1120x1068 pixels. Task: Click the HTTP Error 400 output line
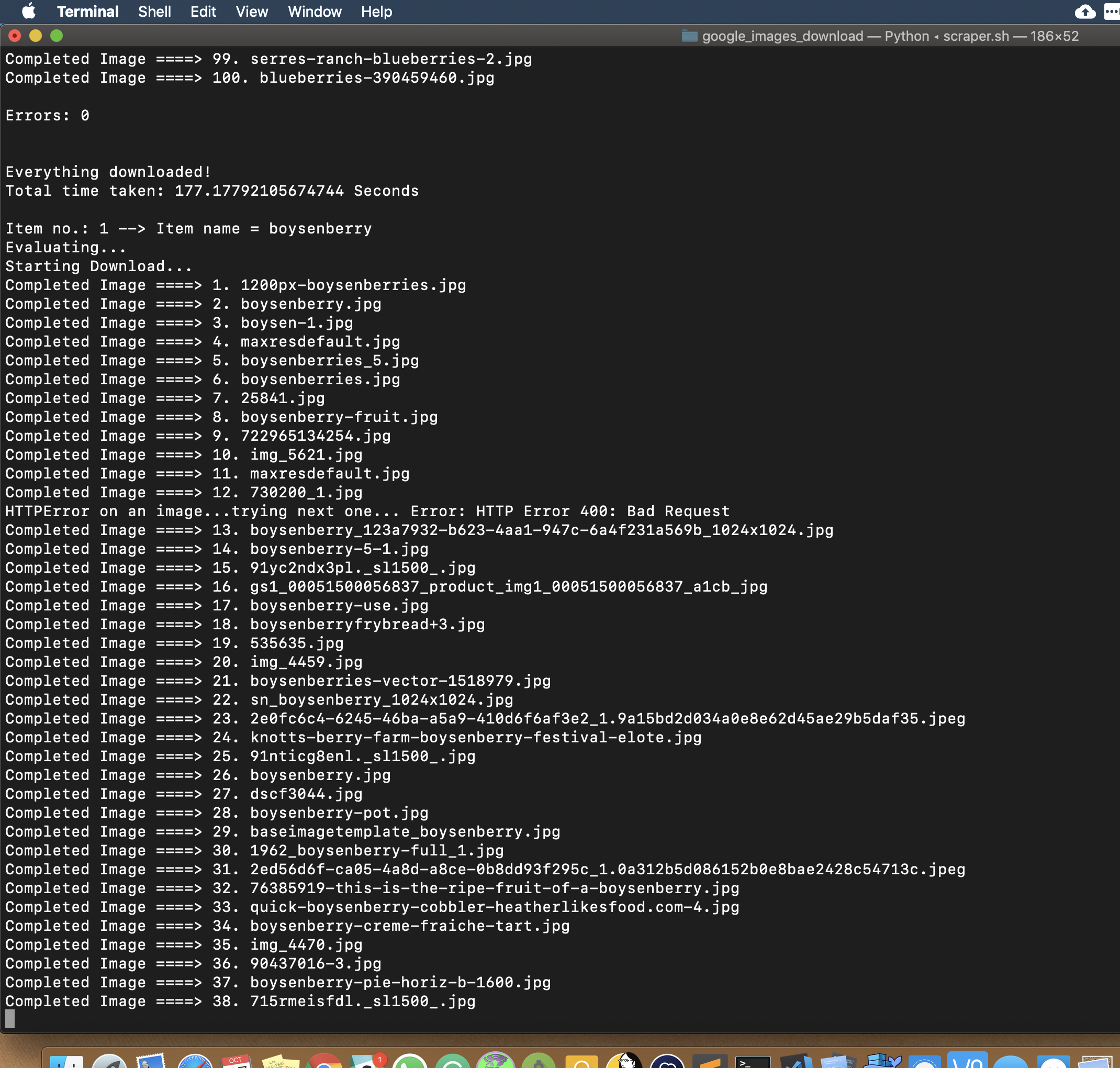[367, 511]
